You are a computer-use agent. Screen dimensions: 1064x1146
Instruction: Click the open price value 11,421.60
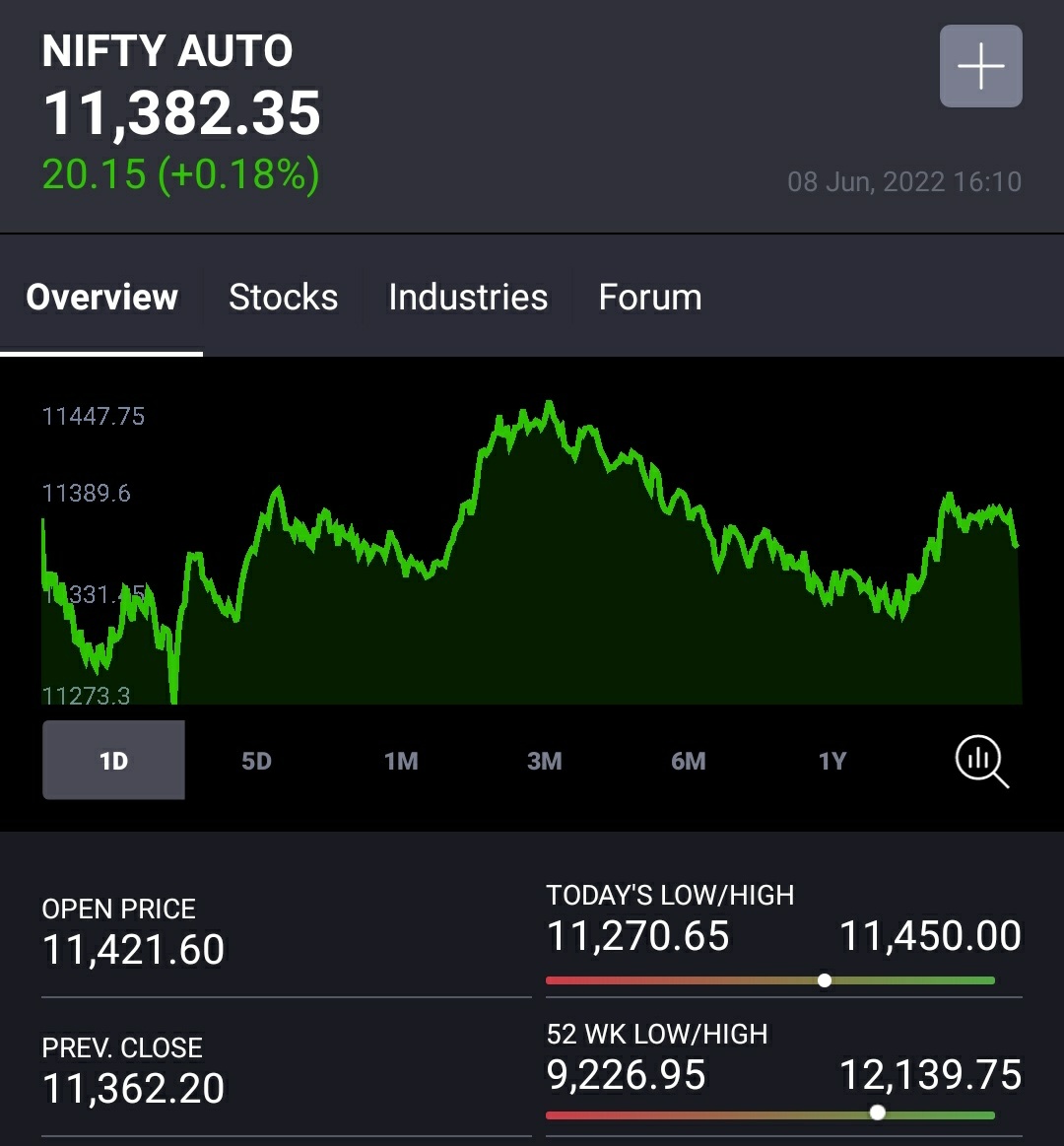[133, 949]
